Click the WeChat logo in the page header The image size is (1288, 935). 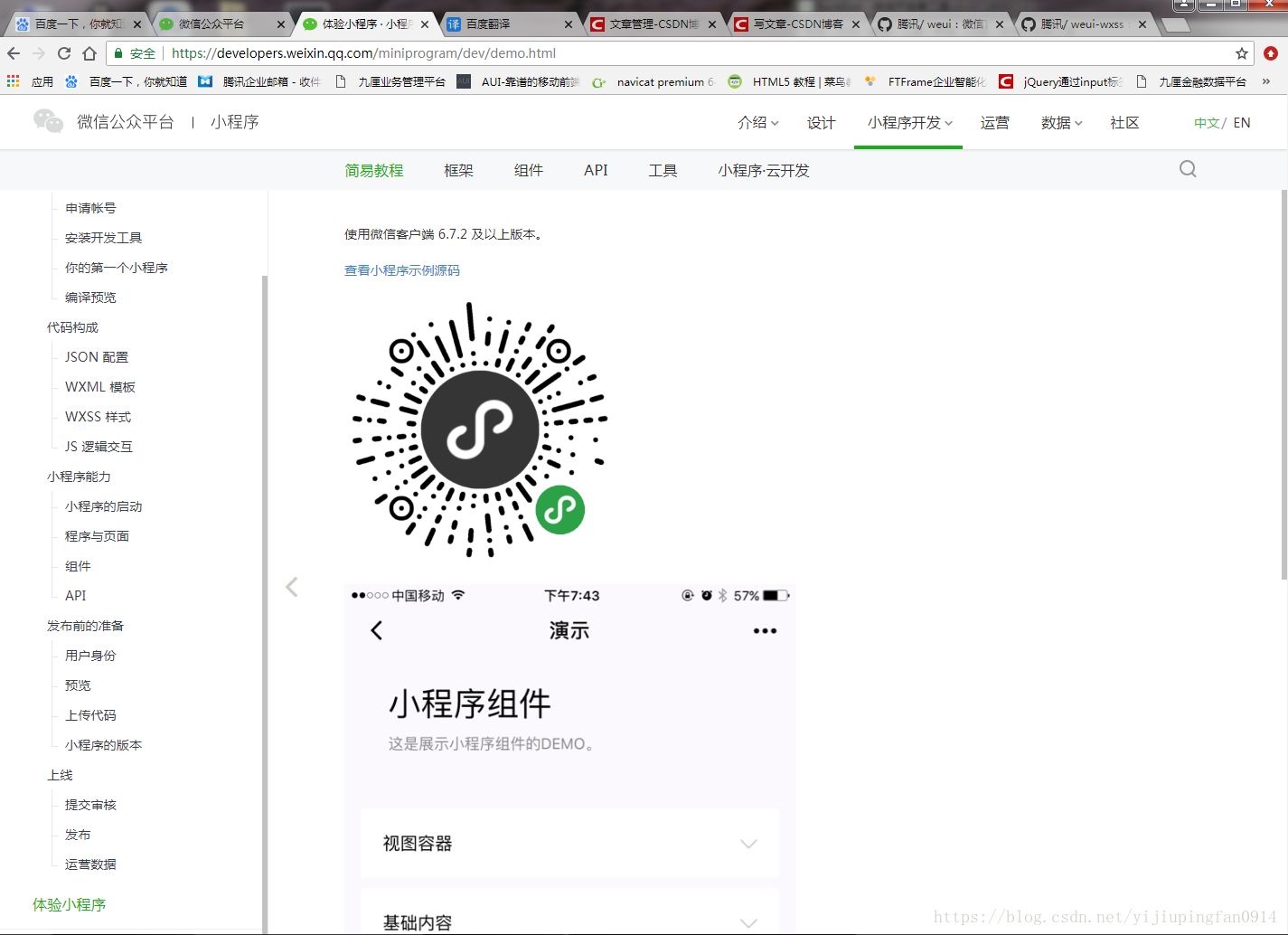(48, 121)
